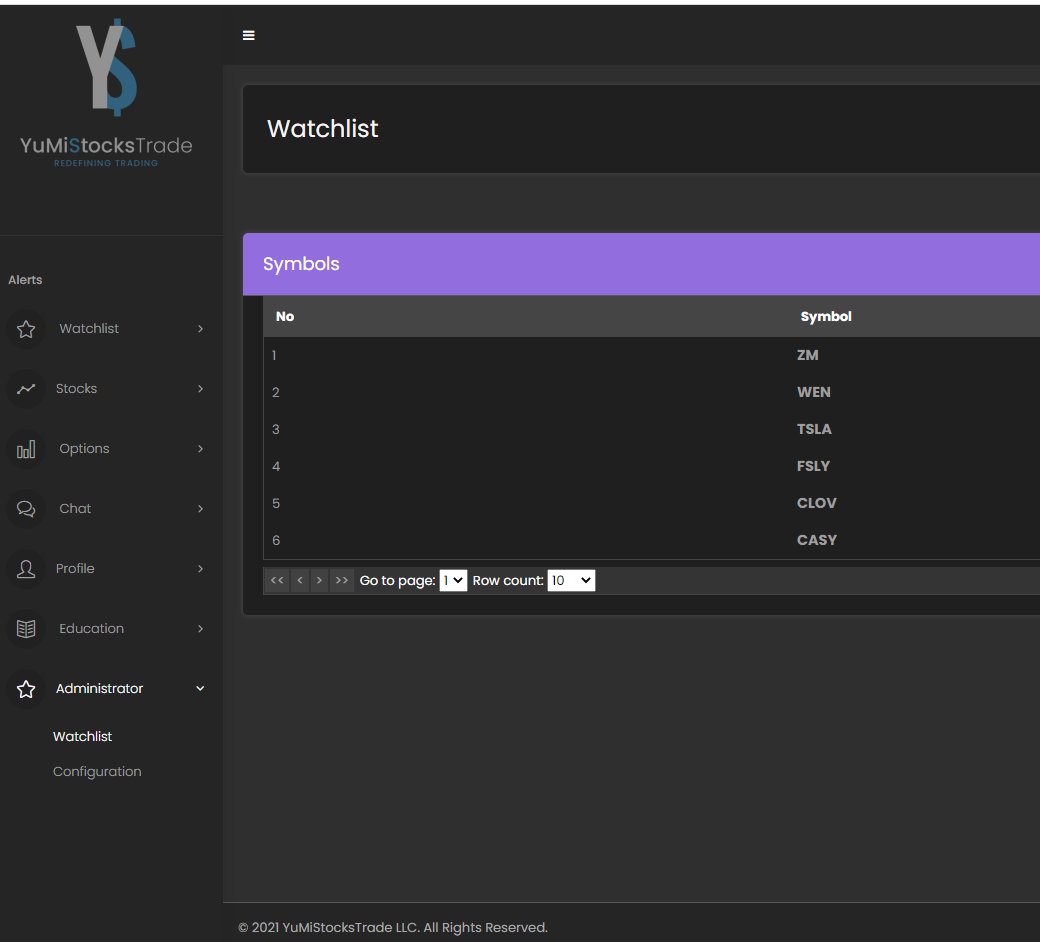Image resolution: width=1040 pixels, height=942 pixels.
Task: Go to first page with << button
Action: tap(277, 580)
